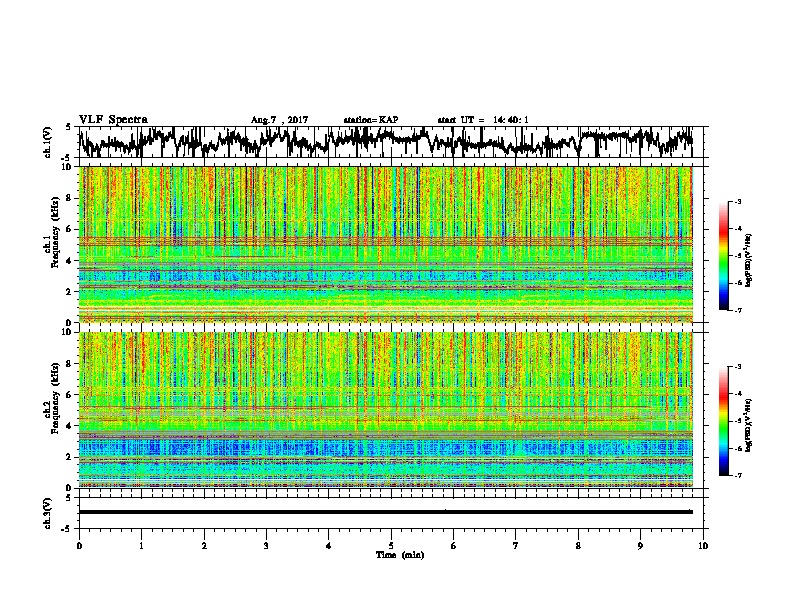Click the "0" tick on the time axis
Viewport: 792px width, 612px height.
click(79, 546)
